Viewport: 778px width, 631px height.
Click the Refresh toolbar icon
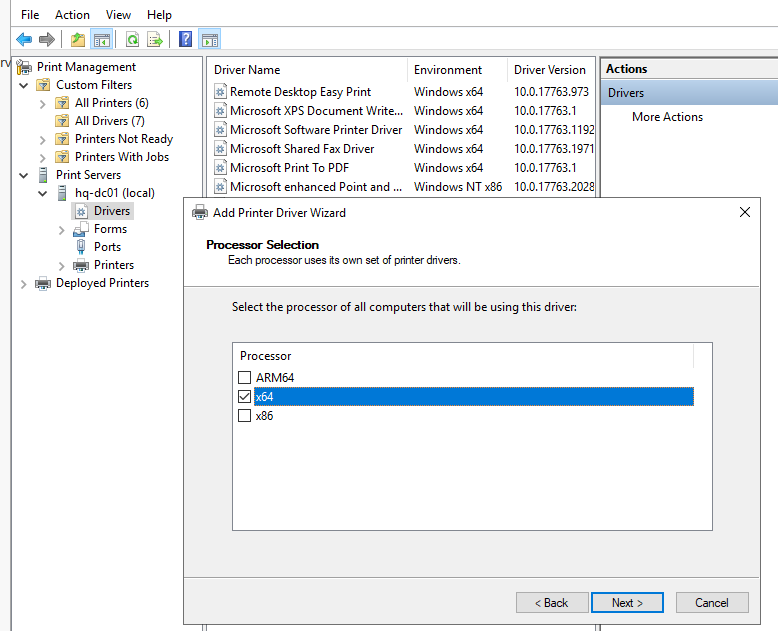pyautogui.click(x=132, y=40)
